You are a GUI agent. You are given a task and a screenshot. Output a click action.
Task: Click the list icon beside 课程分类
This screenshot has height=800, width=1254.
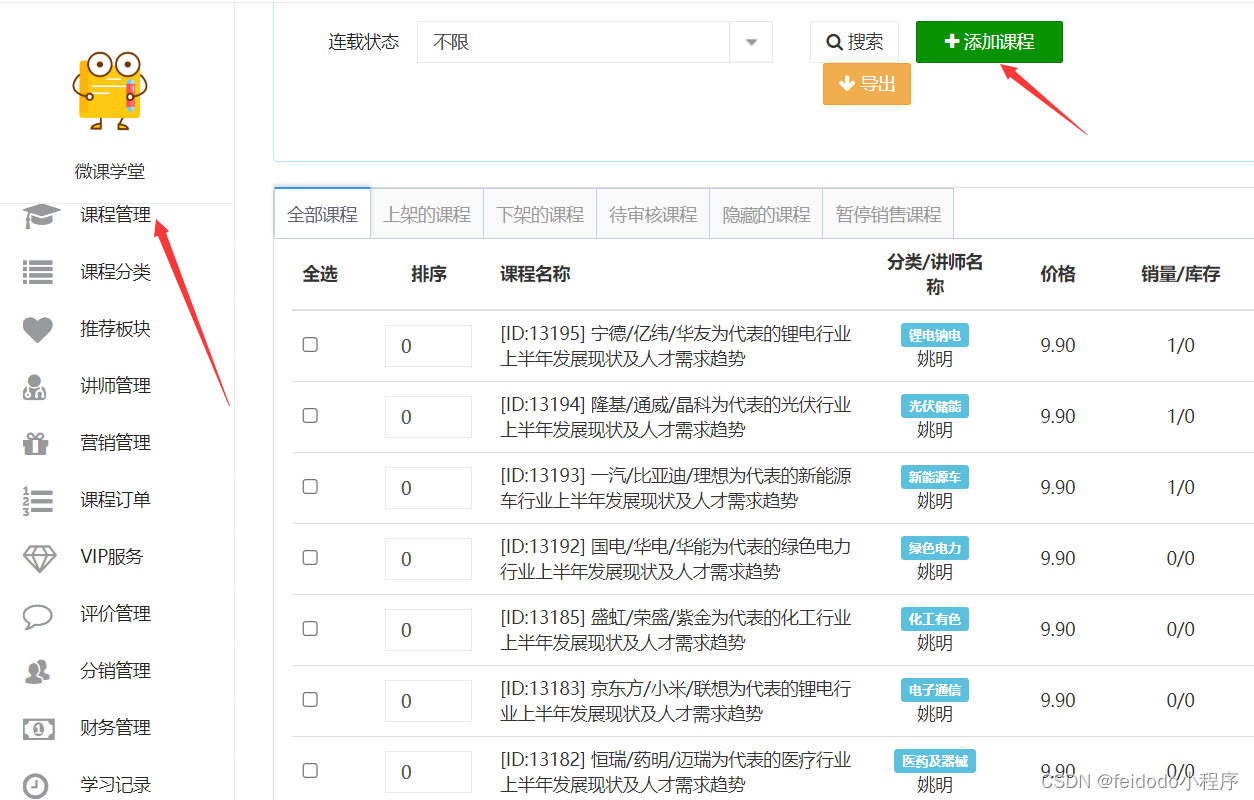click(38, 272)
